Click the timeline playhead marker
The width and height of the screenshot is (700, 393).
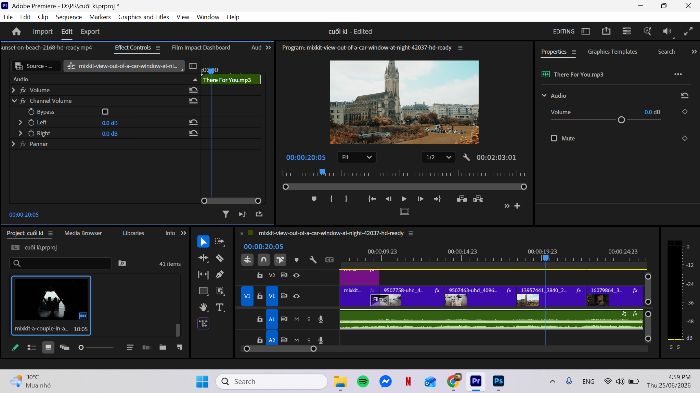click(x=545, y=258)
